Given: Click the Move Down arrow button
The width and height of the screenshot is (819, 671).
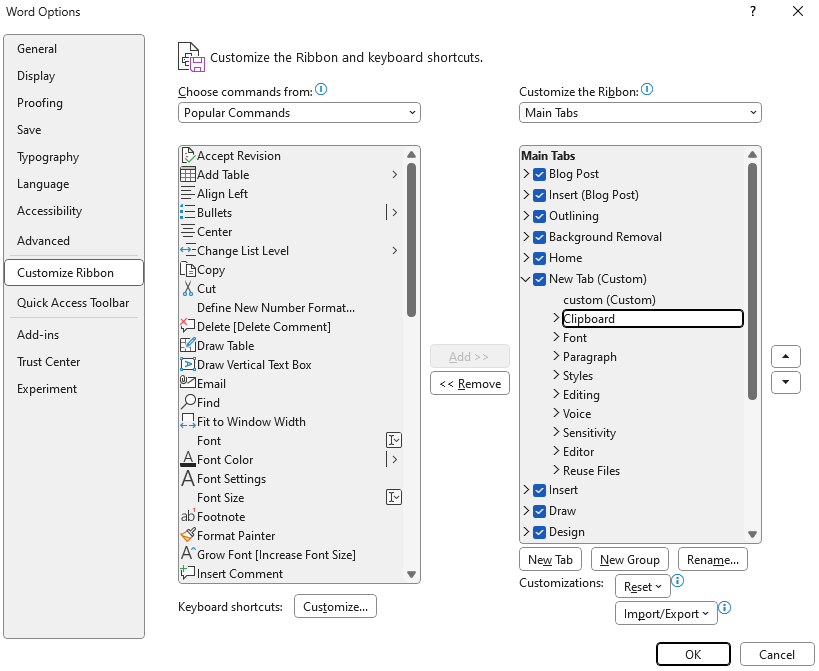Looking at the screenshot, I should [x=786, y=382].
